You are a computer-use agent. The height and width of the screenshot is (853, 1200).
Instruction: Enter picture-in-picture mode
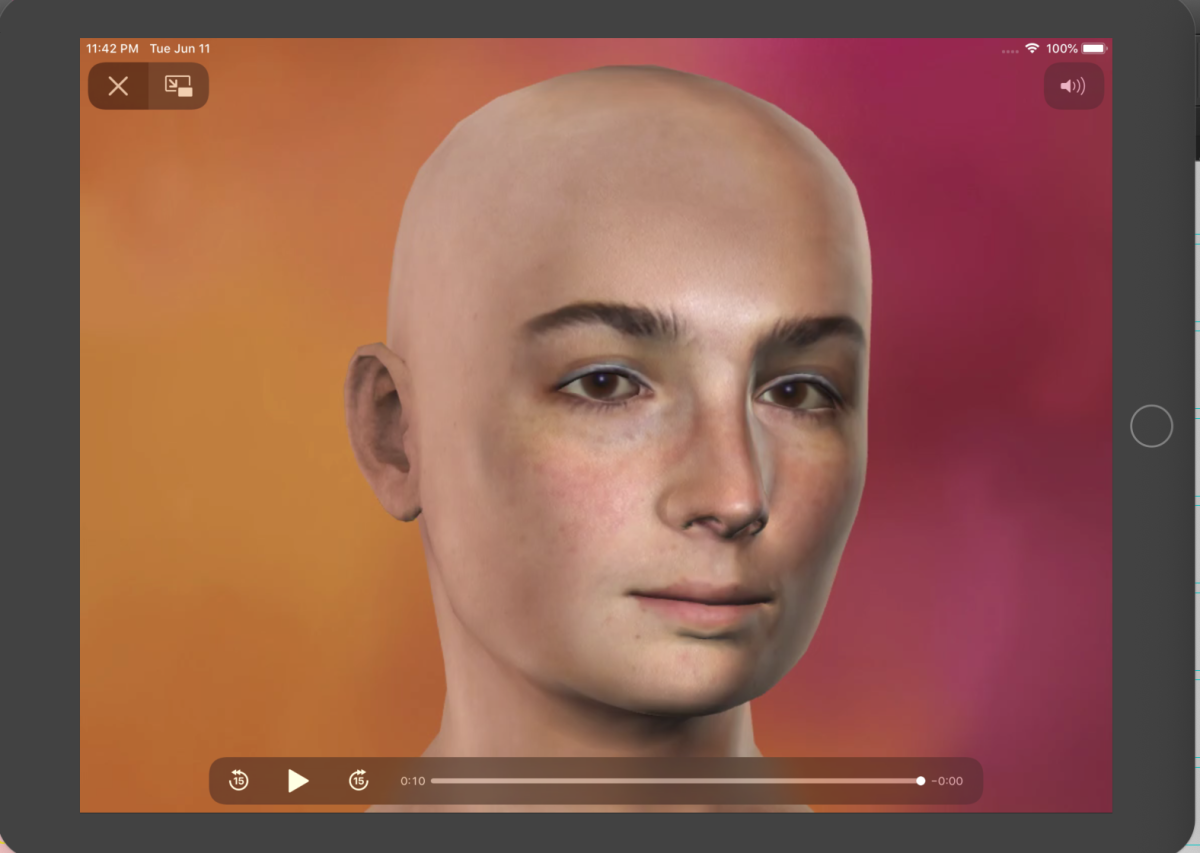pos(178,86)
